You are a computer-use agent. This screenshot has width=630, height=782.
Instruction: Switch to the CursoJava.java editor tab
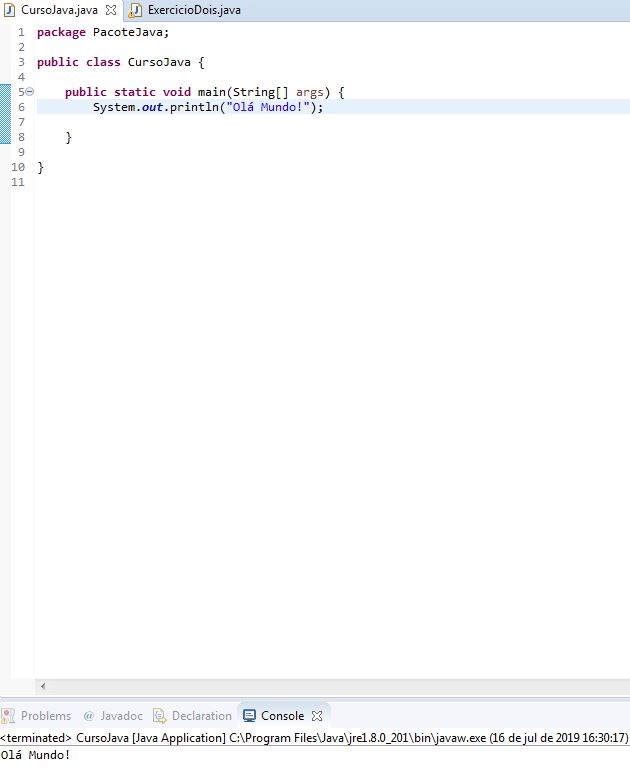59,10
